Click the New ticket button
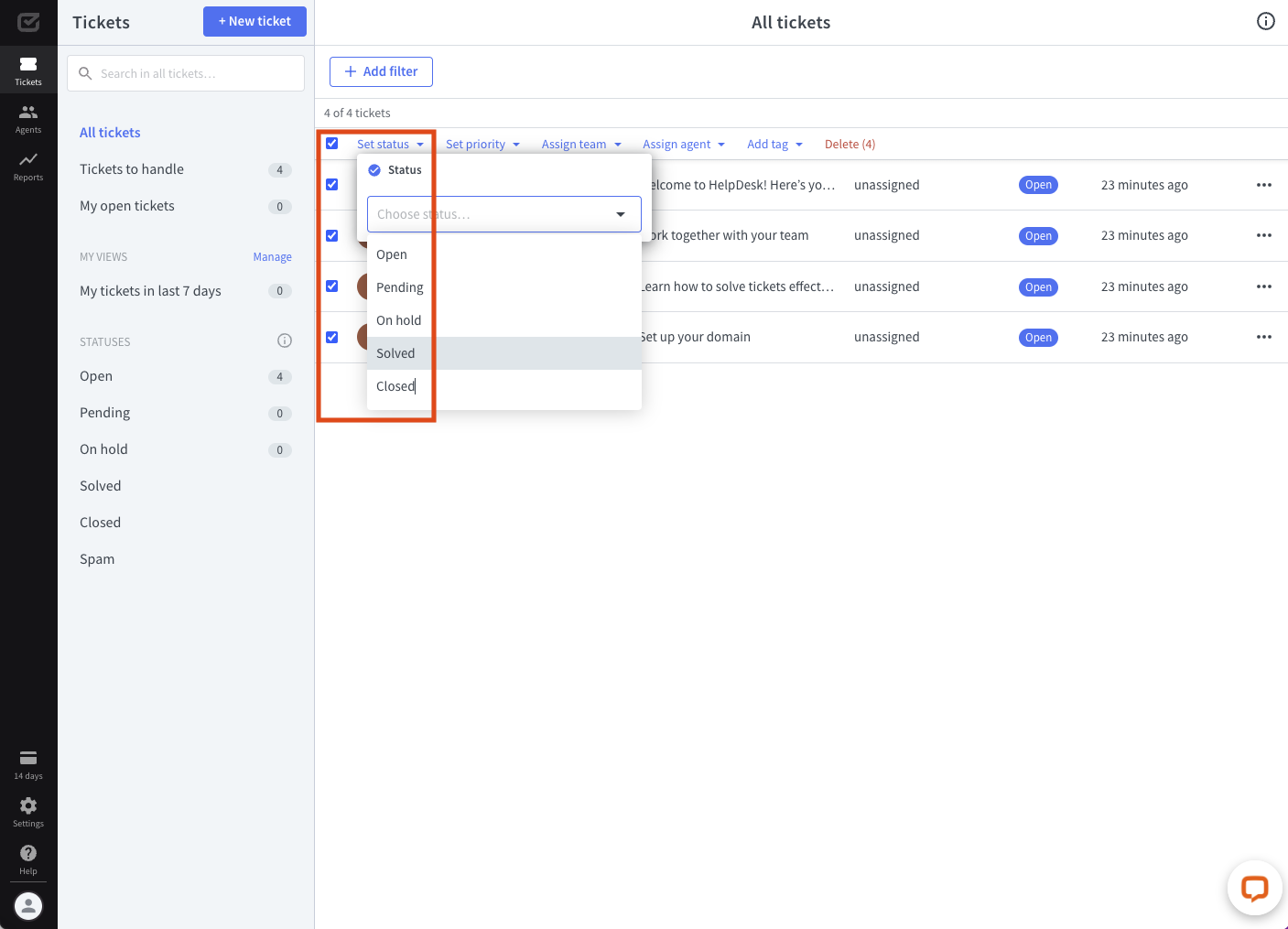Viewport: 1288px width, 929px height. (x=254, y=21)
